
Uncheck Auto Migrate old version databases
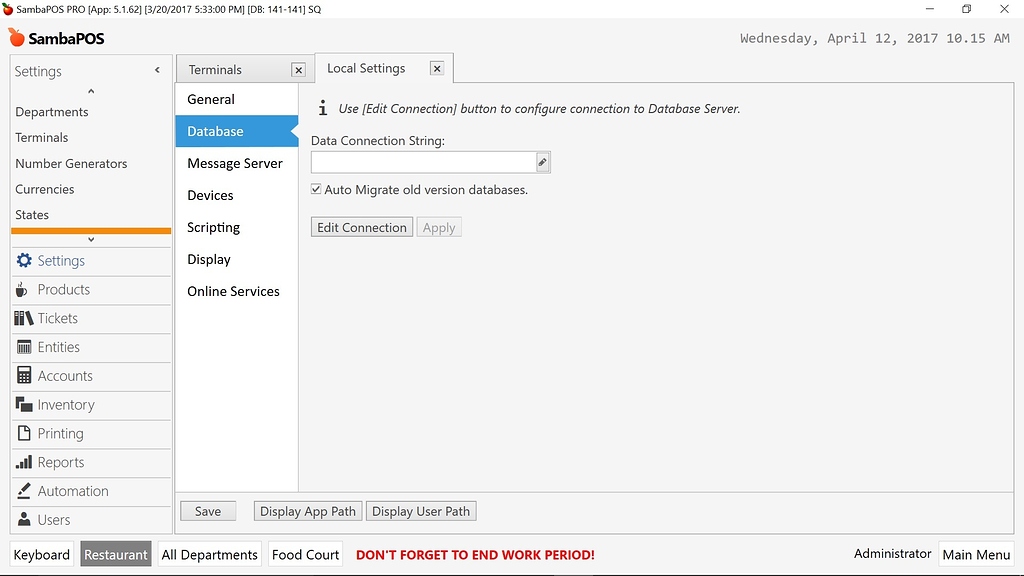coord(315,188)
